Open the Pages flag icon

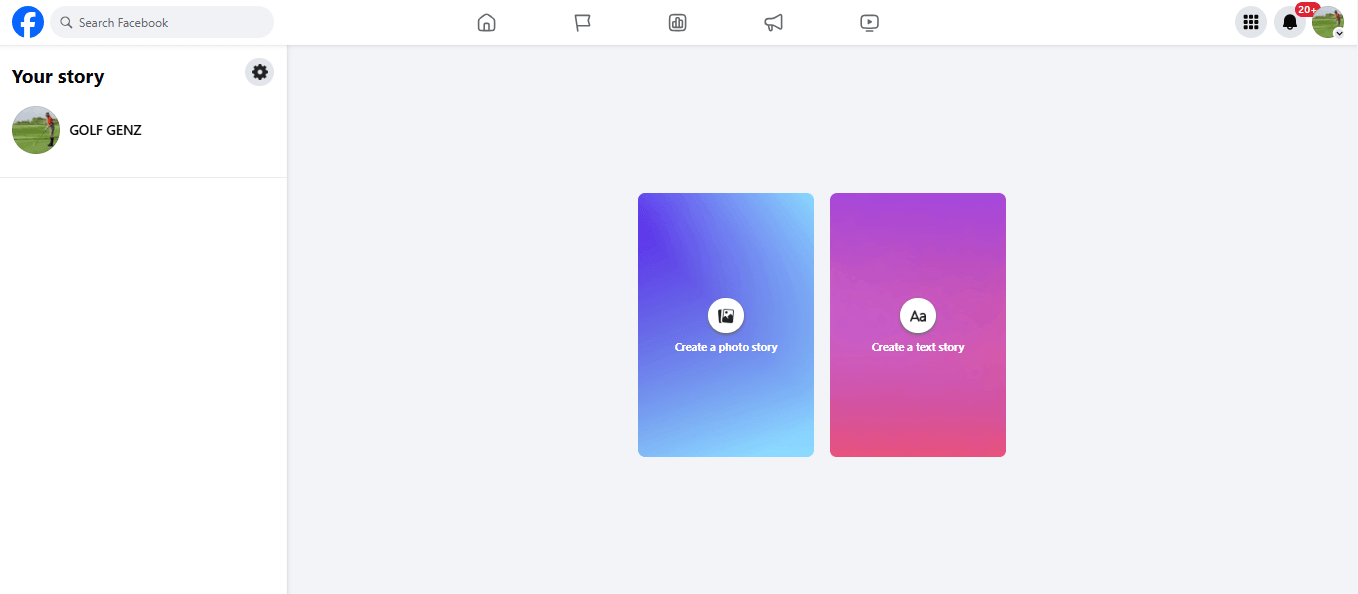[583, 22]
